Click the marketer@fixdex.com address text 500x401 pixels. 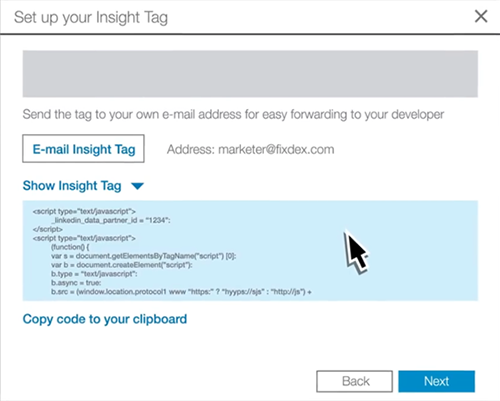276,149
